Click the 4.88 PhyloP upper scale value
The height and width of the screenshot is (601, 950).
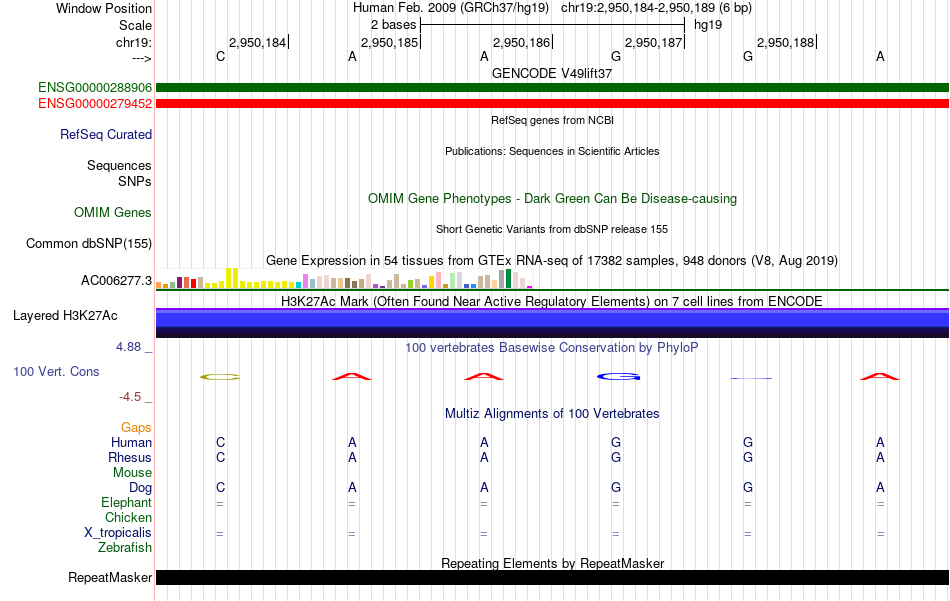click(128, 347)
